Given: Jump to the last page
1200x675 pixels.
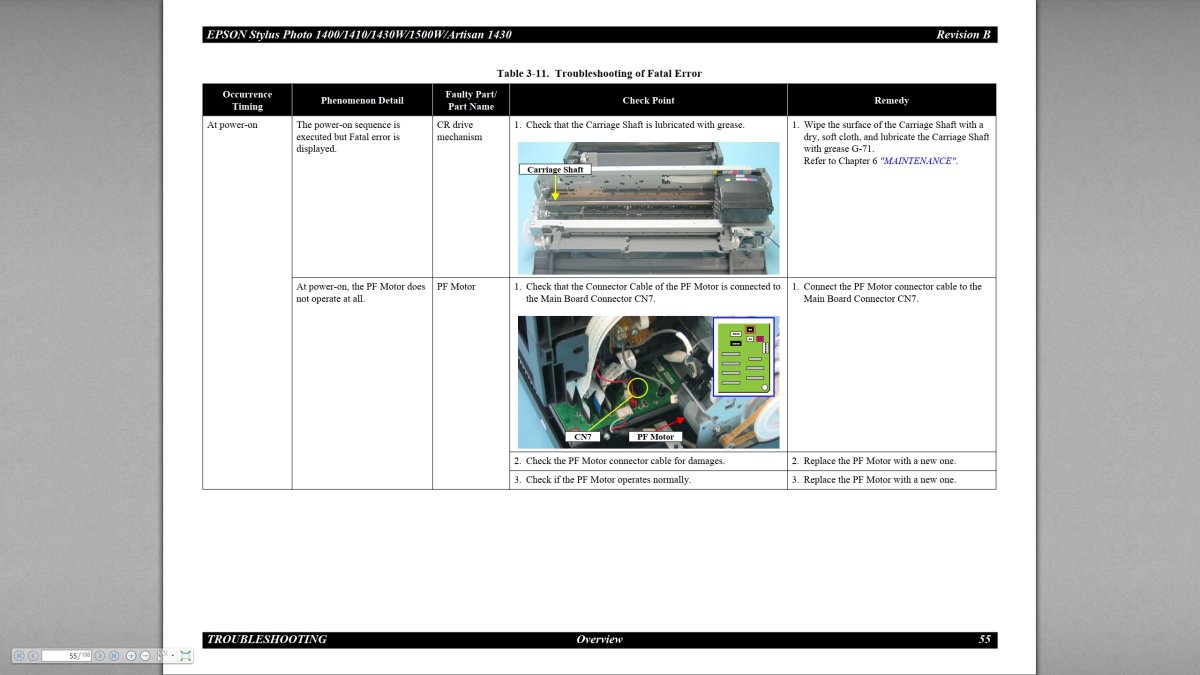Looking at the screenshot, I should click(113, 655).
